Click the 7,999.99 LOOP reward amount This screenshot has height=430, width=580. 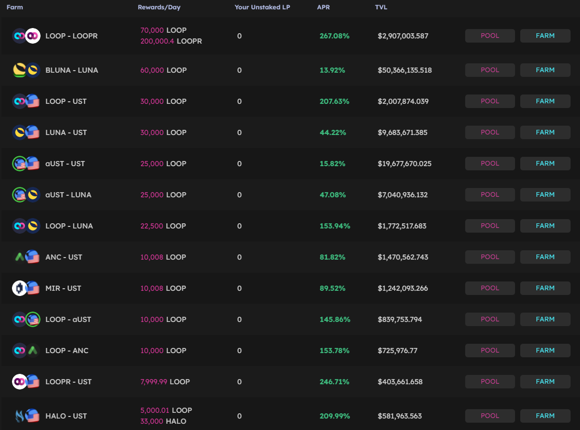165,382
